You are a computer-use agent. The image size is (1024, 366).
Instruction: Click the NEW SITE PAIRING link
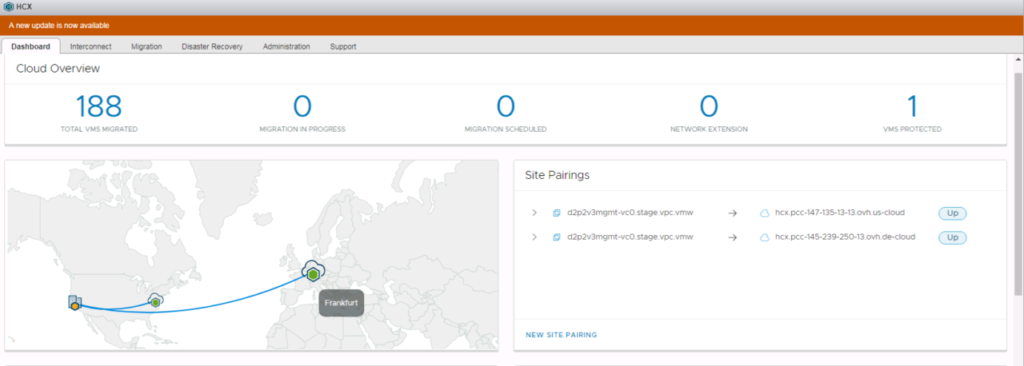[x=561, y=335]
